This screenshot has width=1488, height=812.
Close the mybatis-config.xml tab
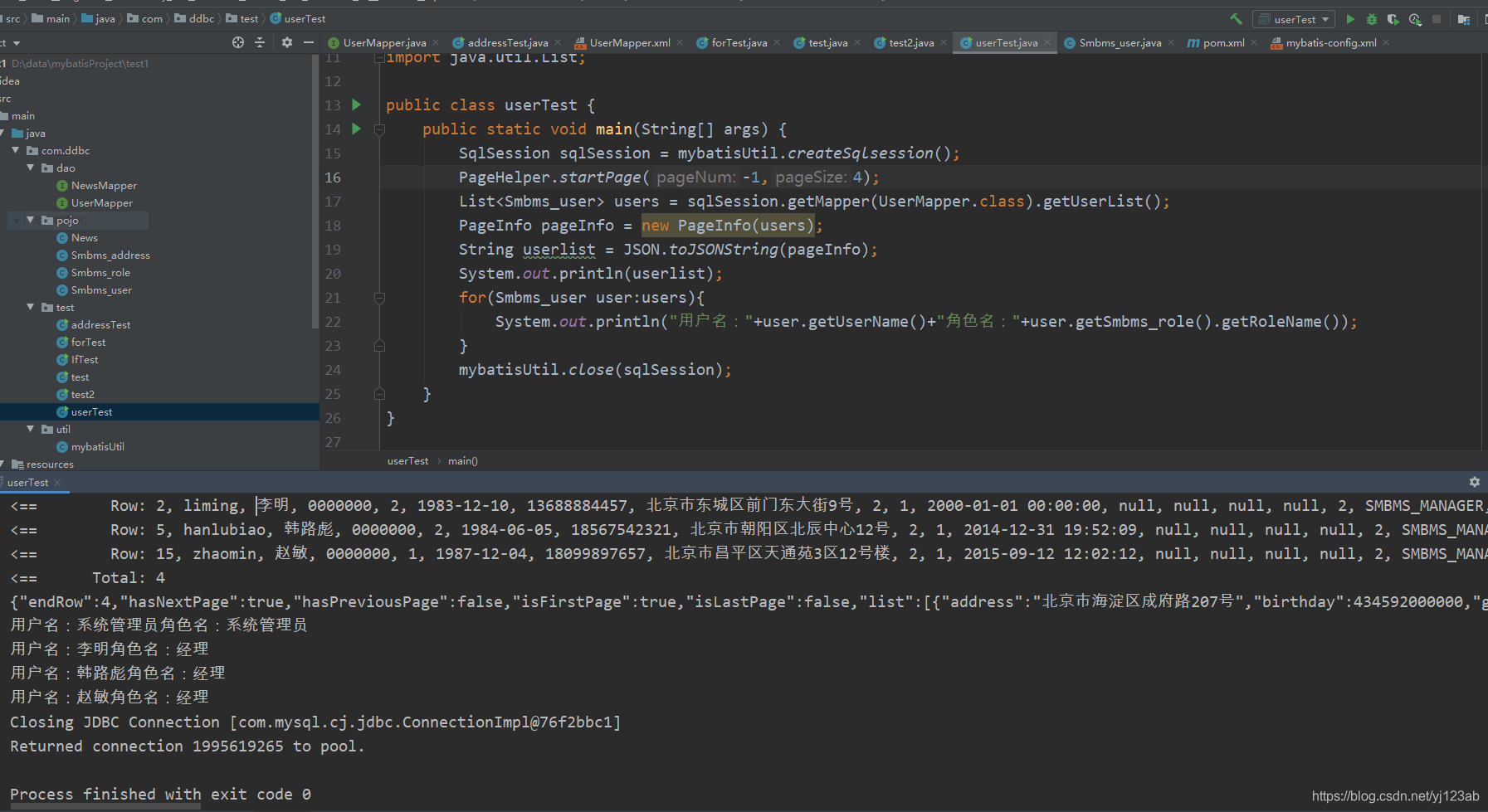1386,43
